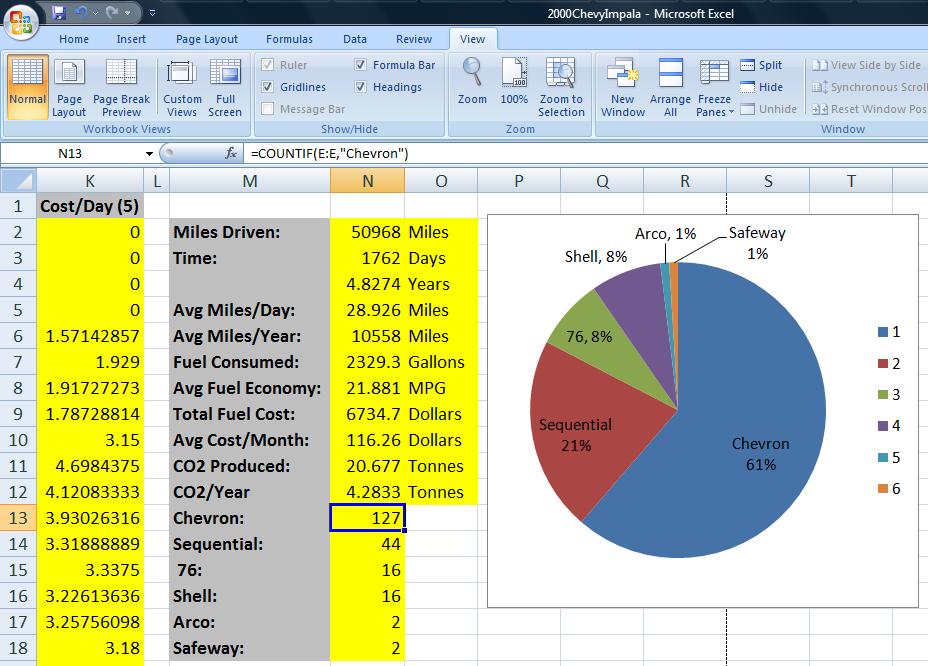Click the Name Box showing N13
This screenshot has width=928, height=666.
click(x=71, y=154)
